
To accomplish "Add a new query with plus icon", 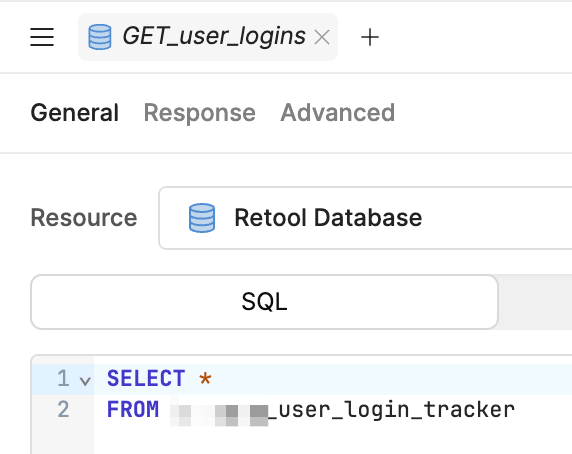I will point(370,37).
